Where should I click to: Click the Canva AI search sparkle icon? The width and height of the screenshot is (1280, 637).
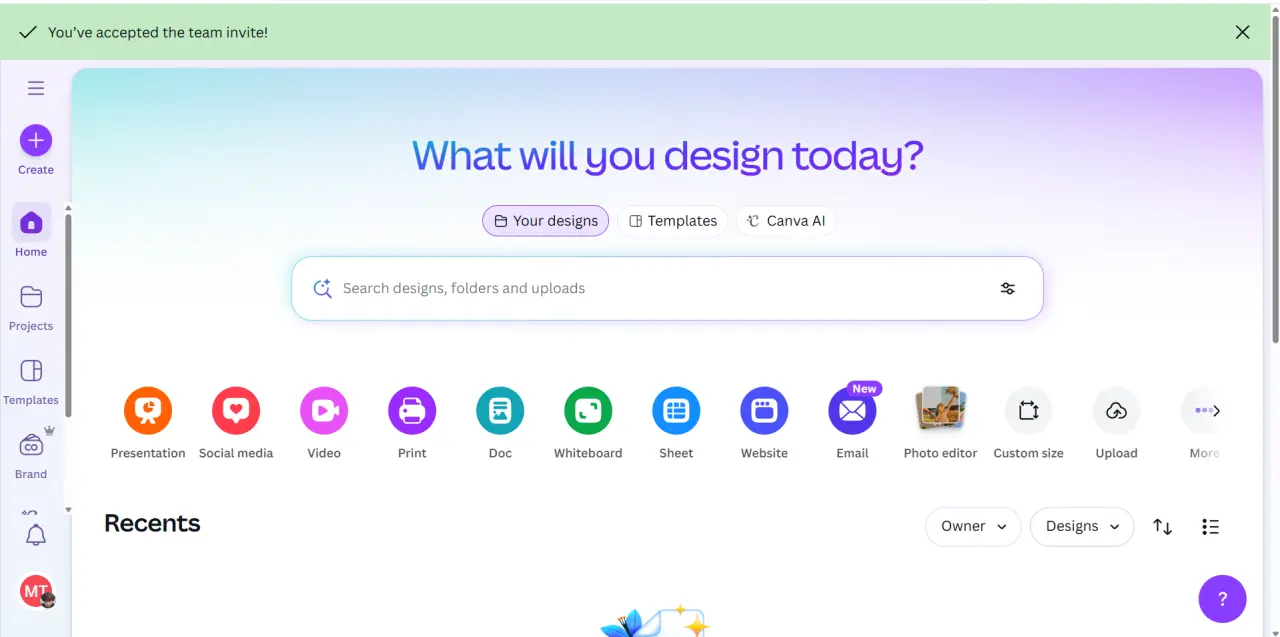click(x=322, y=288)
